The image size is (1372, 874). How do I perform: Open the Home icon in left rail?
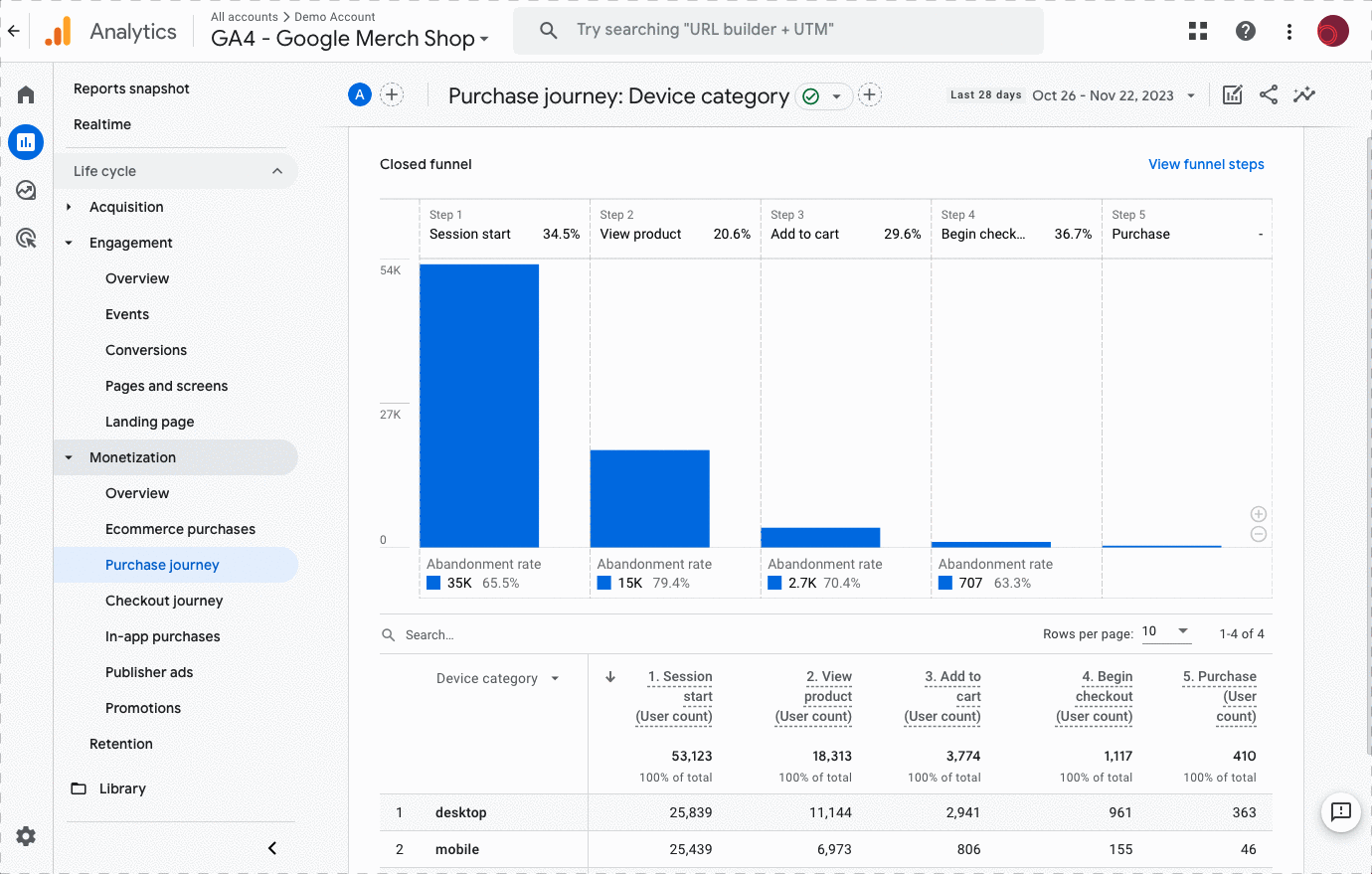coord(26,94)
